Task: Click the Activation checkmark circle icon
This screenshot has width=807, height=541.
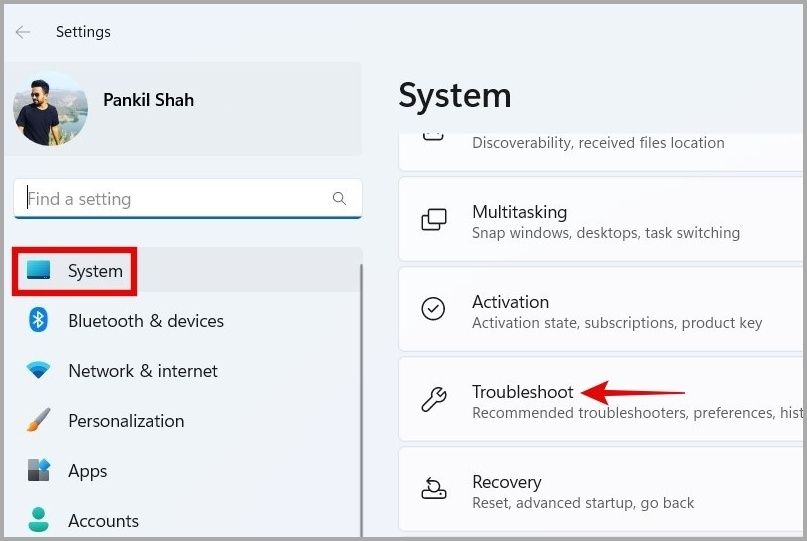Action: coord(433,309)
